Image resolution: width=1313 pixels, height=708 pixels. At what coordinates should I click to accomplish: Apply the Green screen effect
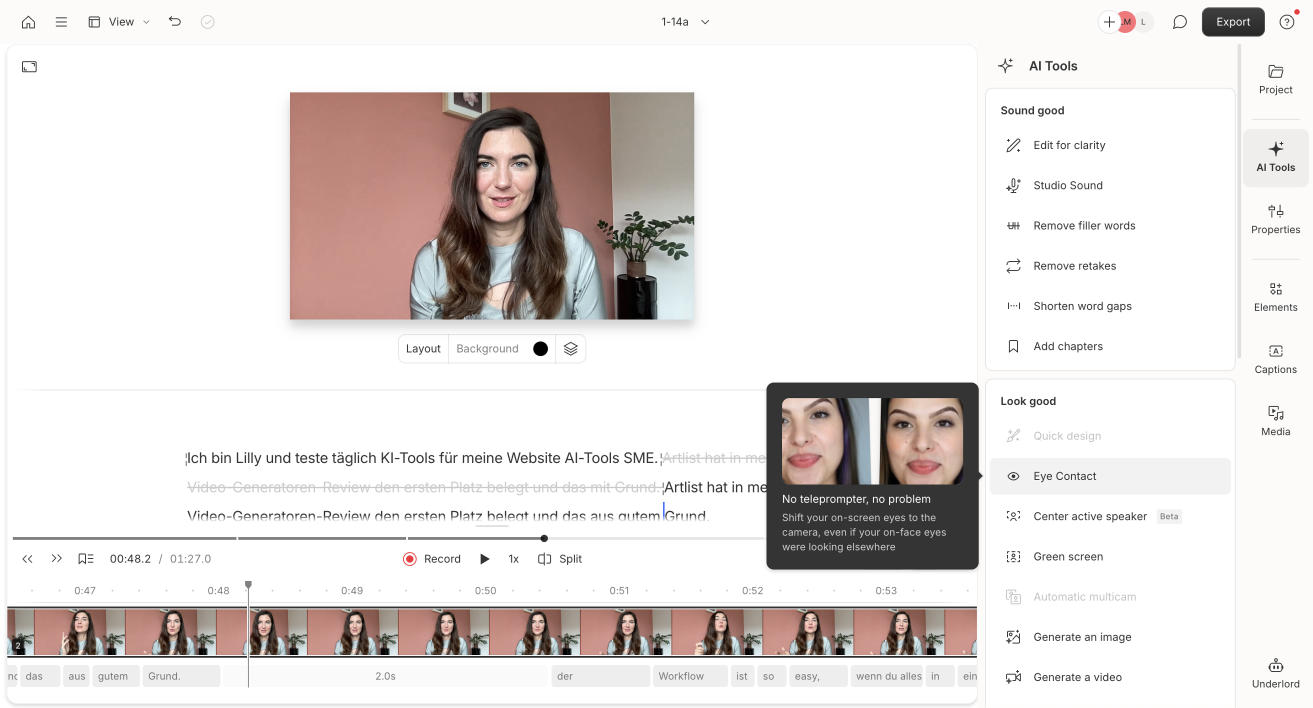[1110, 556]
